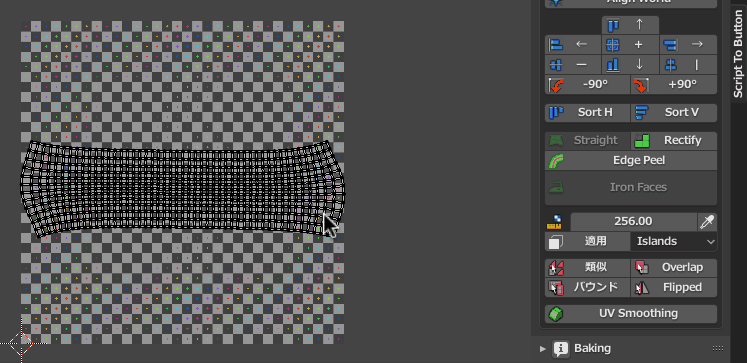The image size is (747, 363).
Task: Click Sort V to sort islands vertically
Action: [x=674, y=112]
